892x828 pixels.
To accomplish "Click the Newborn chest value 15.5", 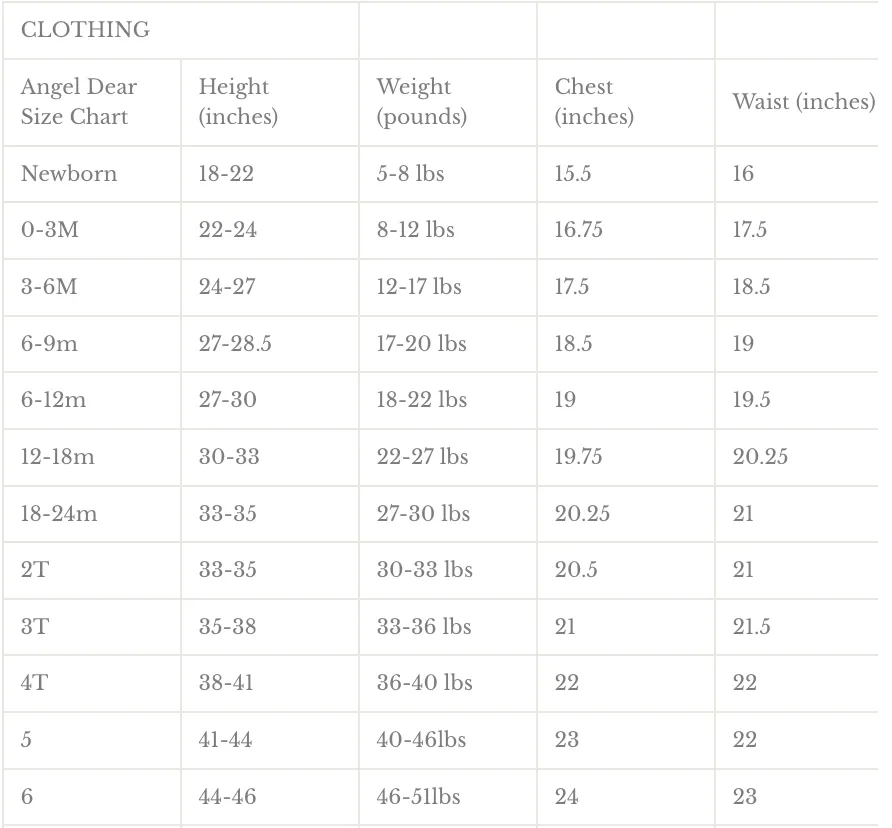I will click(573, 174).
